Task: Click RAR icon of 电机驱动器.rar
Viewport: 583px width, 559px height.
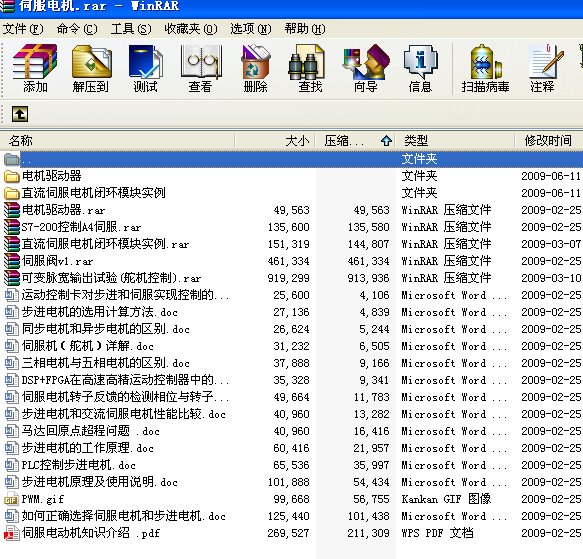Action: pos(12,210)
